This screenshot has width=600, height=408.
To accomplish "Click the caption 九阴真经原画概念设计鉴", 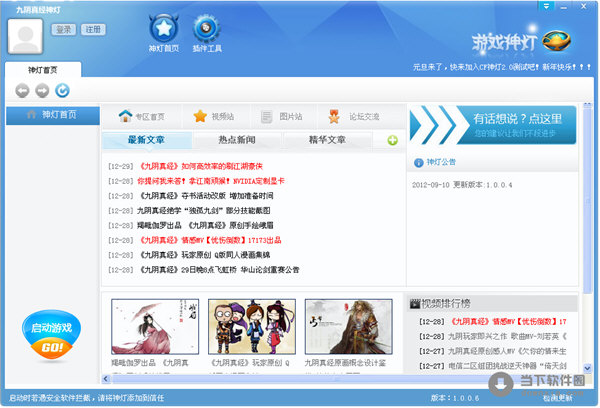I will [345, 363].
